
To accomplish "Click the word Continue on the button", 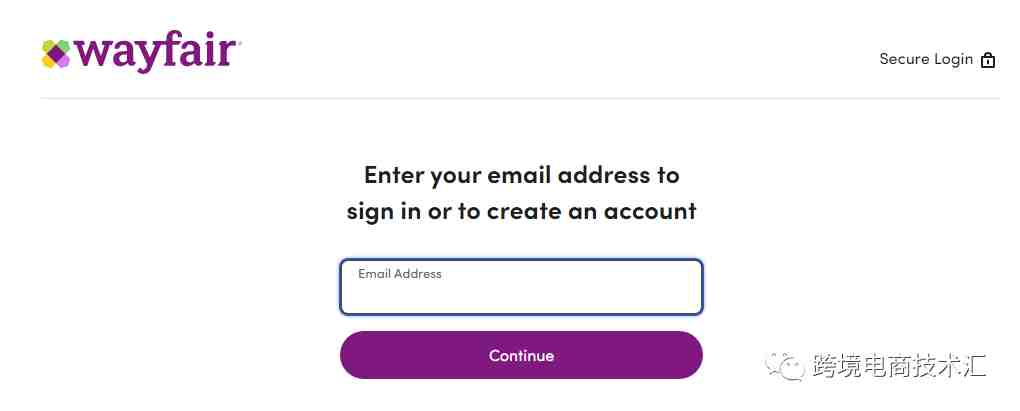I will [x=521, y=356].
